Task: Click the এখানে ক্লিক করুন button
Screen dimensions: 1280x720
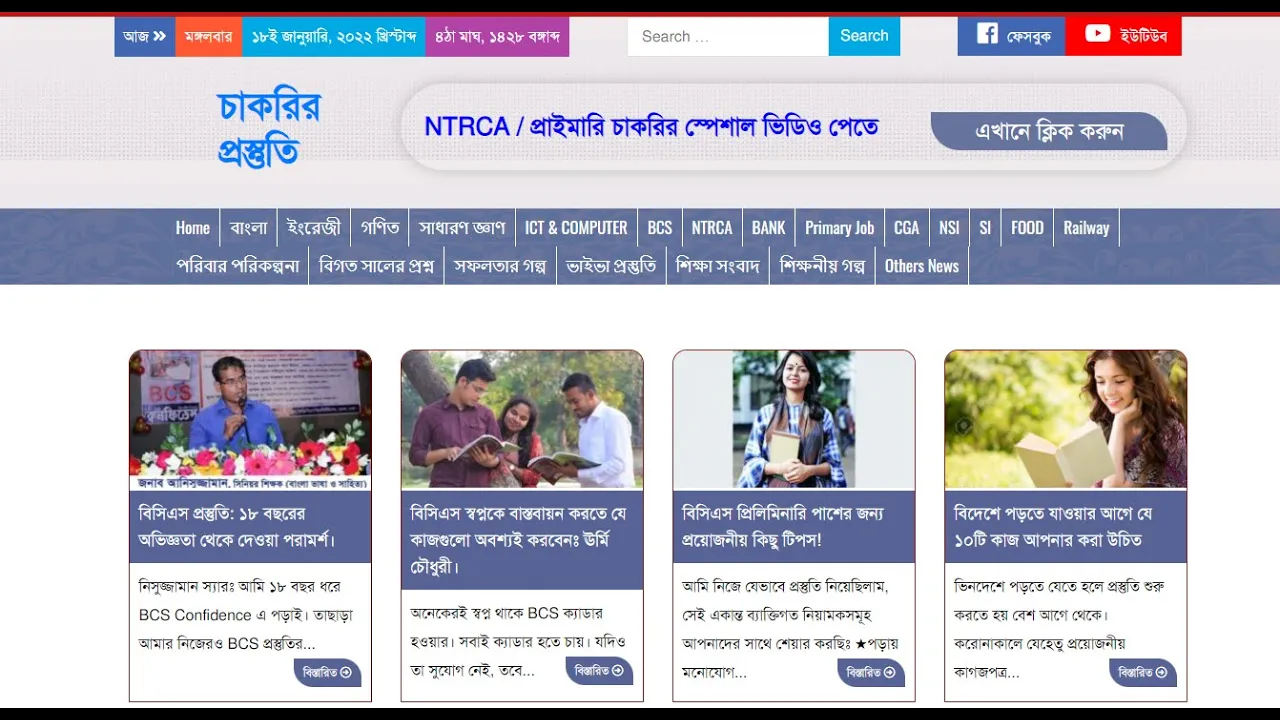Action: point(1049,131)
